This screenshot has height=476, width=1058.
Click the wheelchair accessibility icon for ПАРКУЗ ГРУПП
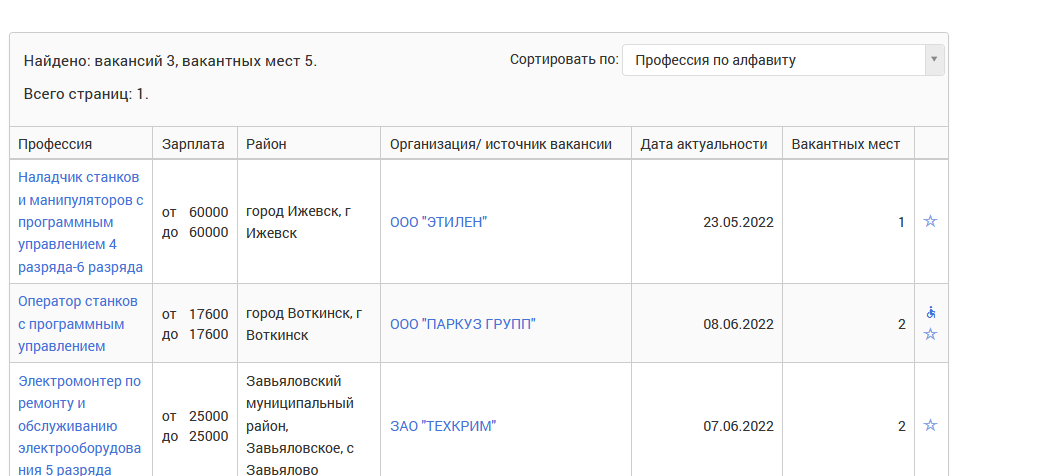point(931,312)
